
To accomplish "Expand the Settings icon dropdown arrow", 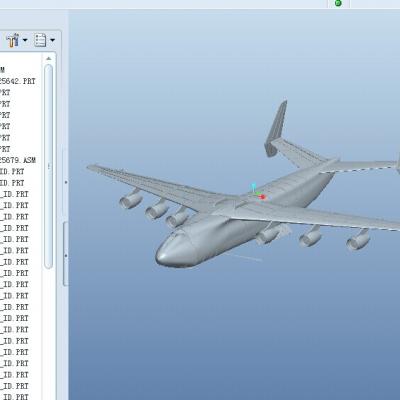I will (x=25, y=40).
